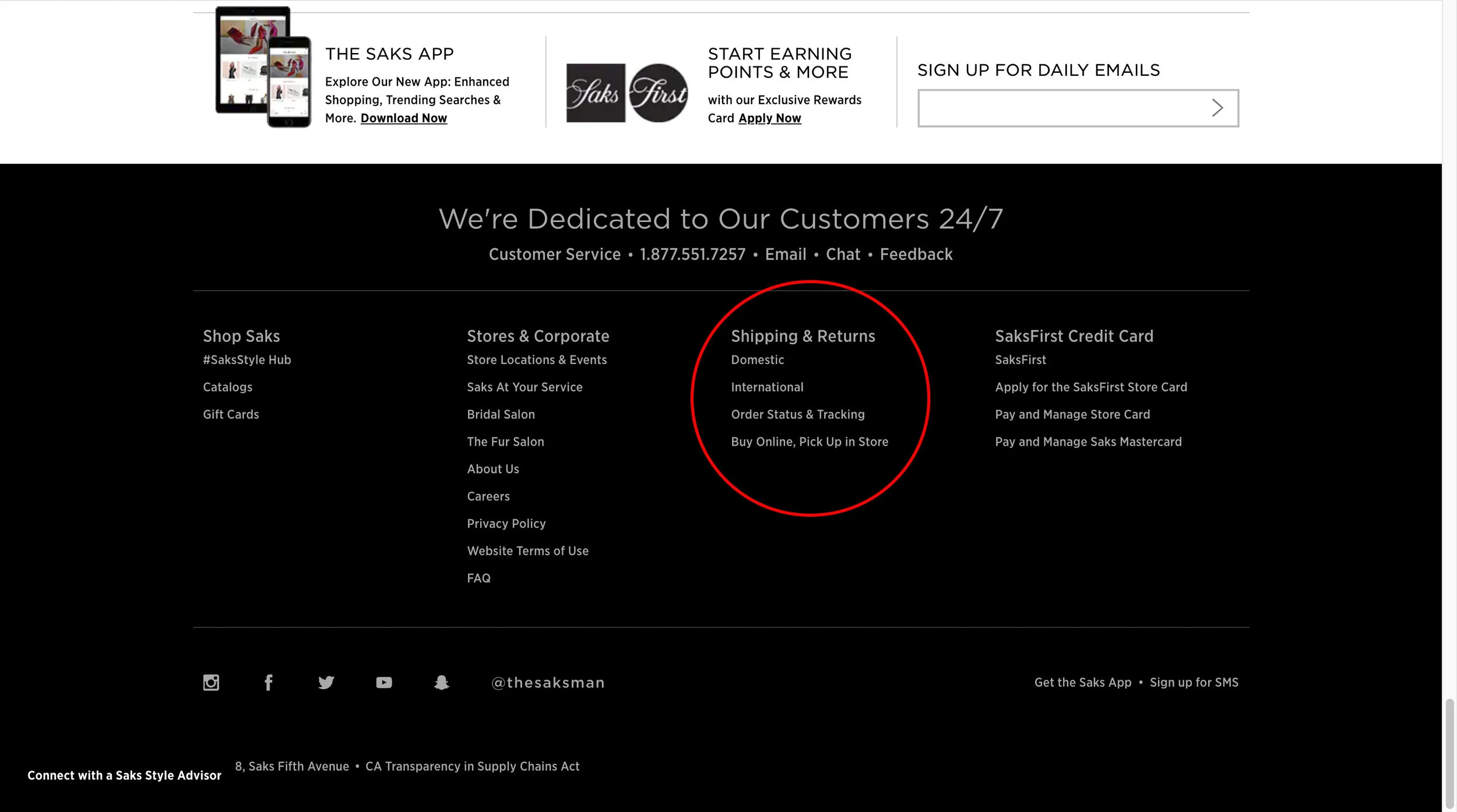
Task: Open Pay and Manage Store Card
Action: 1072,415
